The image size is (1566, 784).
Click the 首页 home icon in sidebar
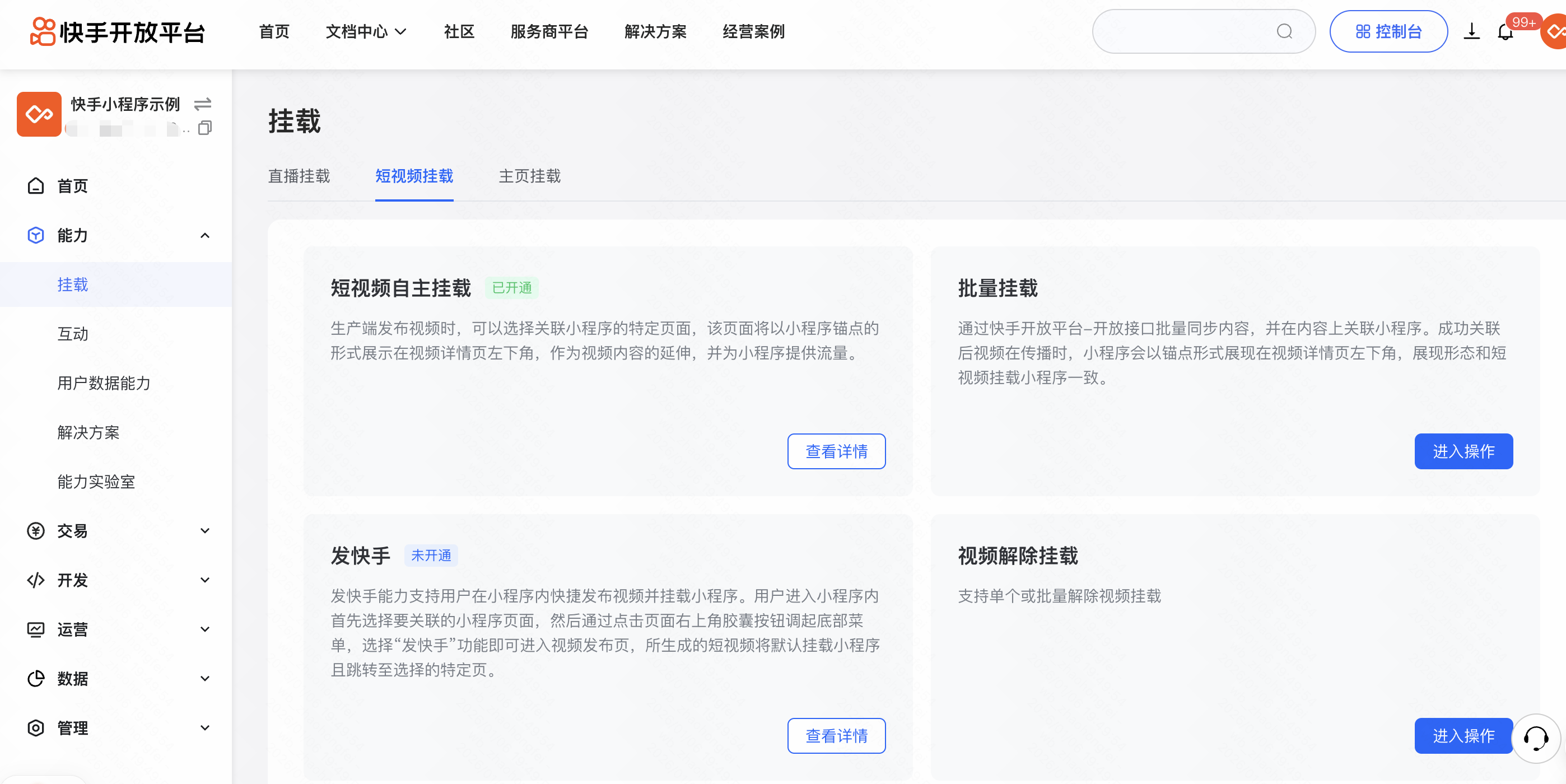[36, 186]
